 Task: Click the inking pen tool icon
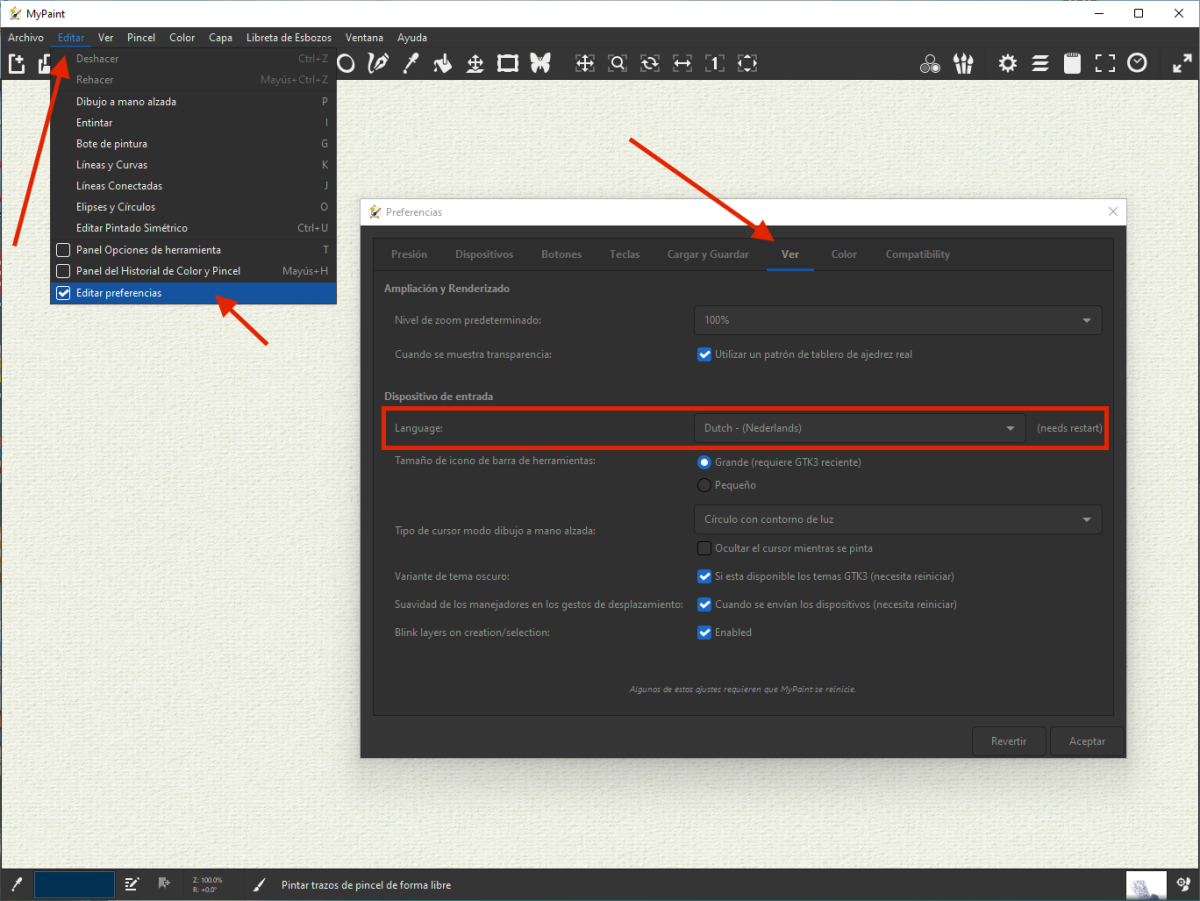coord(378,63)
